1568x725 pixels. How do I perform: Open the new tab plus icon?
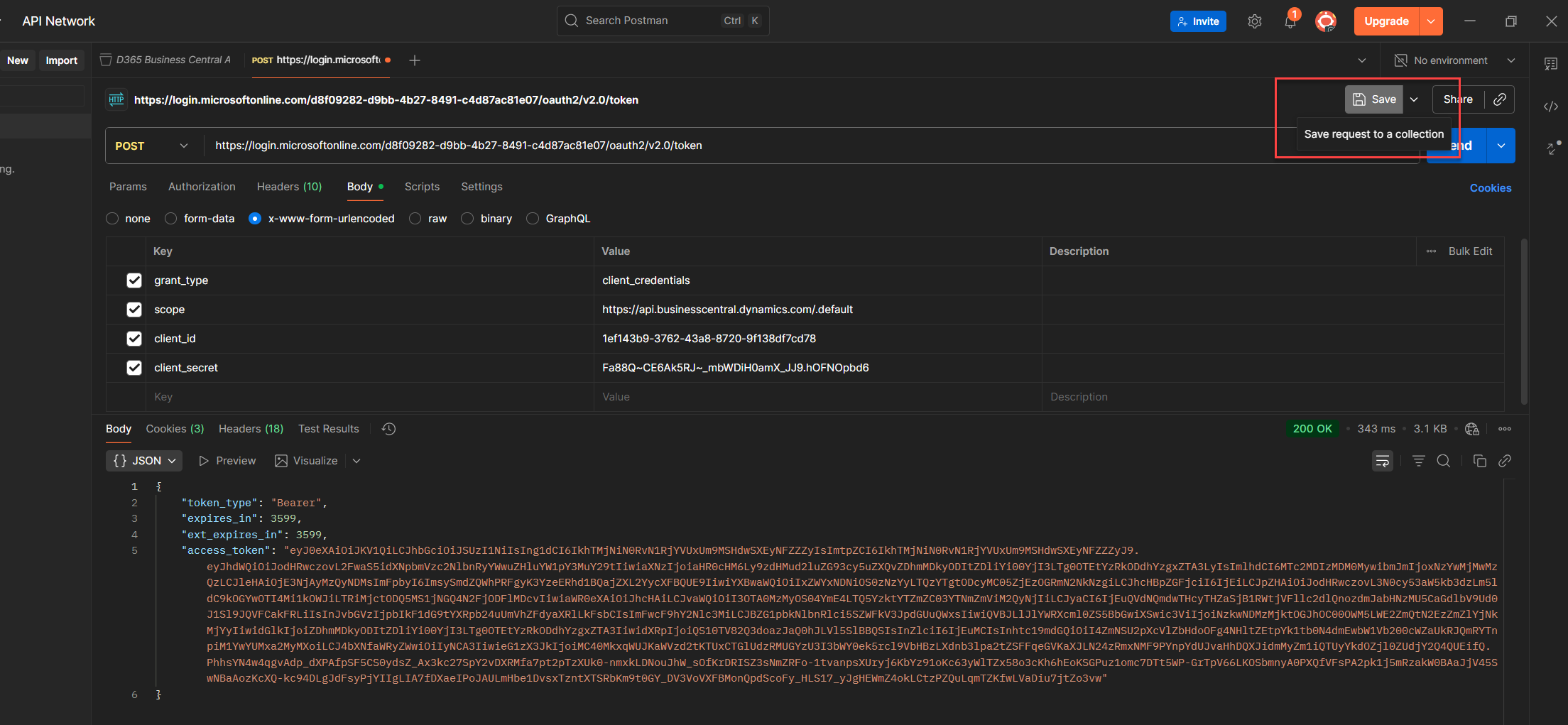pyautogui.click(x=415, y=60)
